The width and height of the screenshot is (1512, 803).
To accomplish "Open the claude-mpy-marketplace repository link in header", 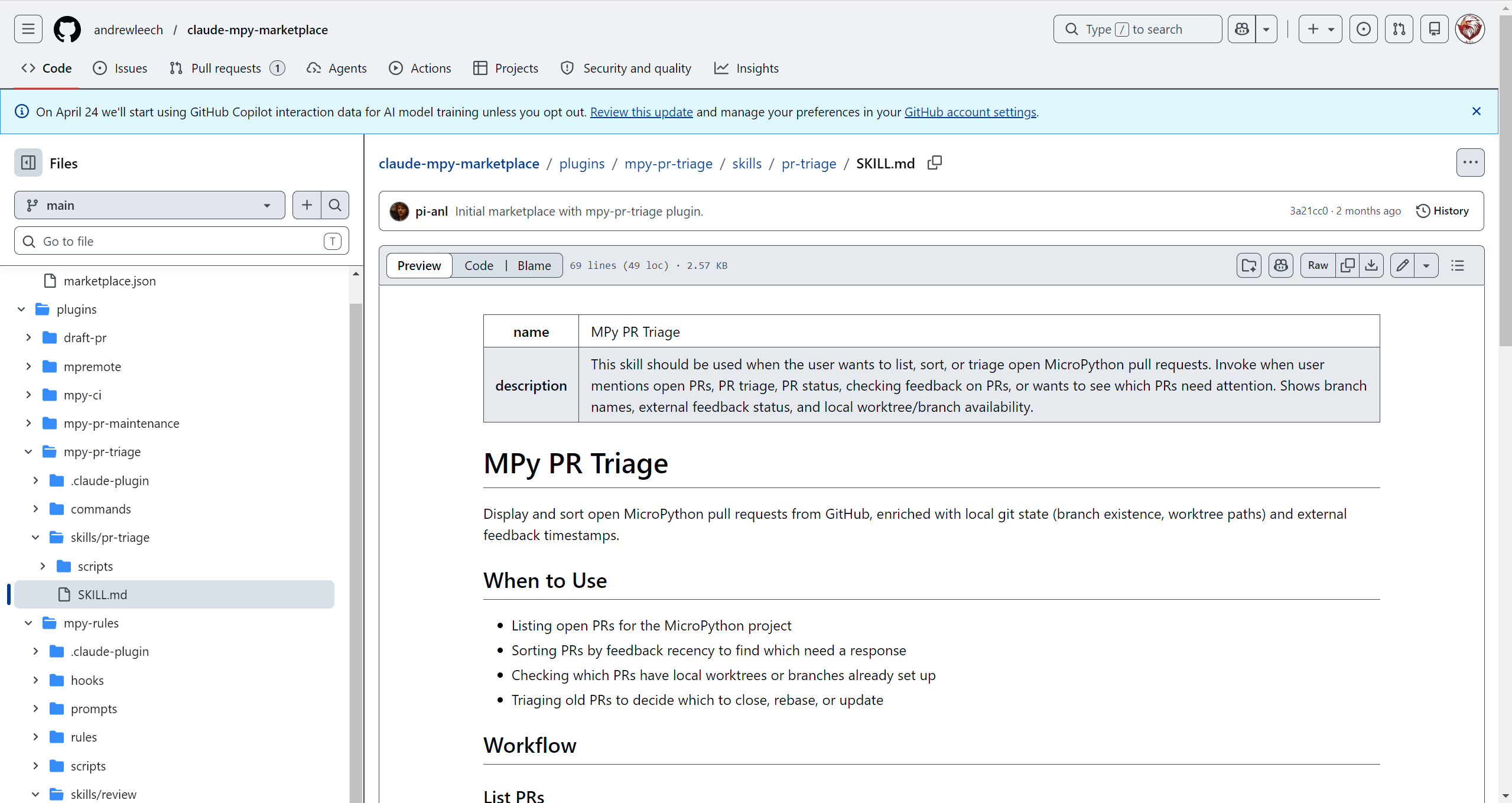I will [258, 30].
